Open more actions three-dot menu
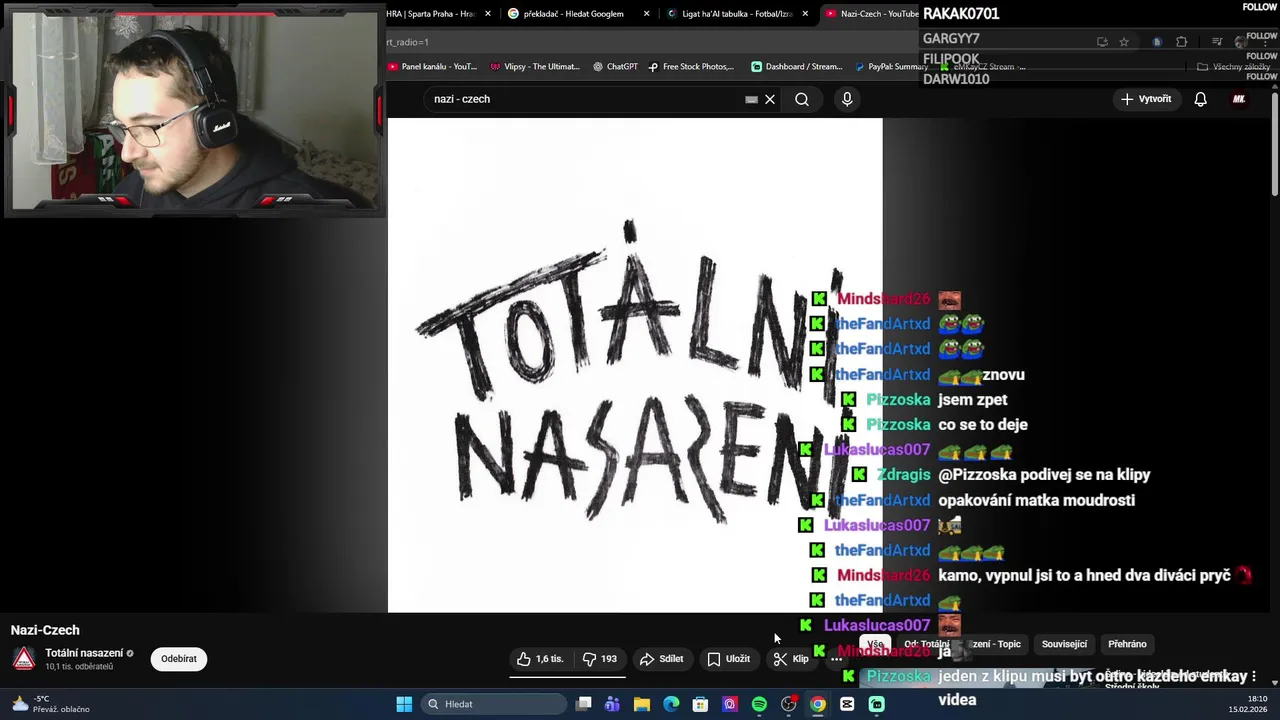 click(836, 659)
